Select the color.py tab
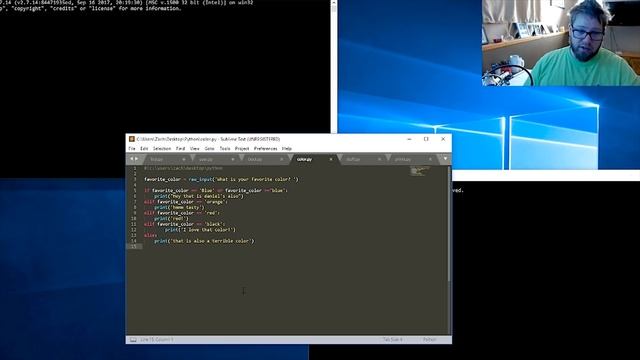Image resolution: width=640 pixels, height=360 pixels. 314,159
